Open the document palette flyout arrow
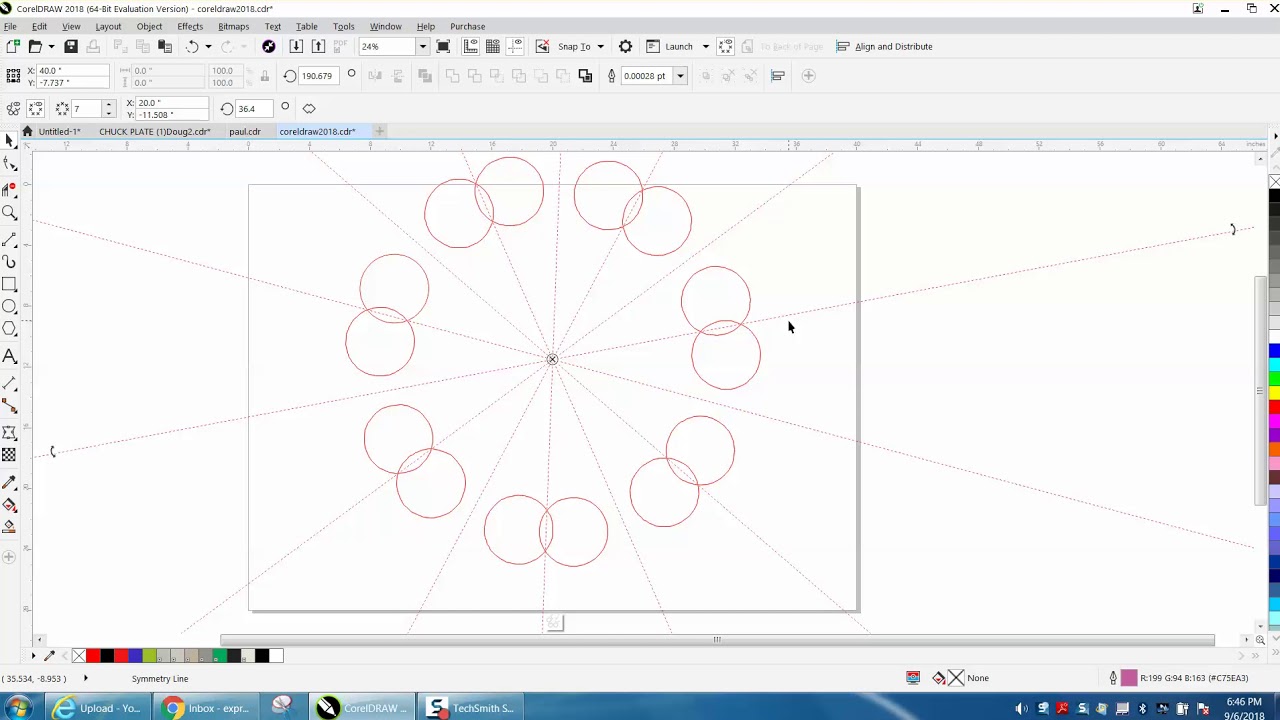The width and height of the screenshot is (1280, 720). [x=33, y=656]
